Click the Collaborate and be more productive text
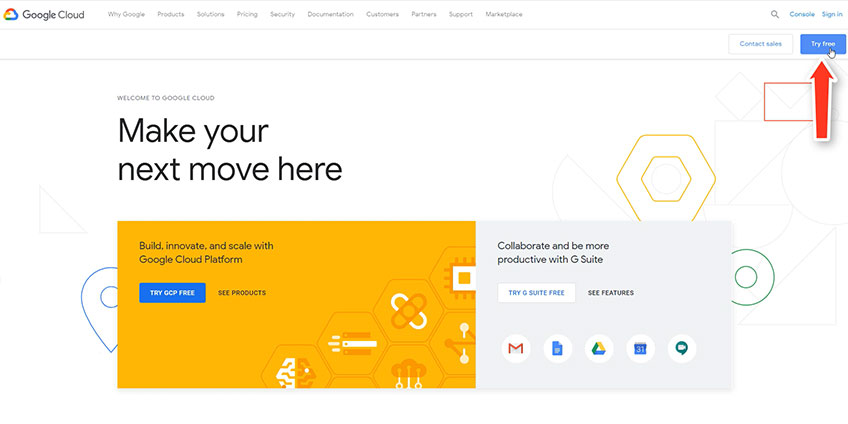The height and width of the screenshot is (424, 848). [553, 253]
